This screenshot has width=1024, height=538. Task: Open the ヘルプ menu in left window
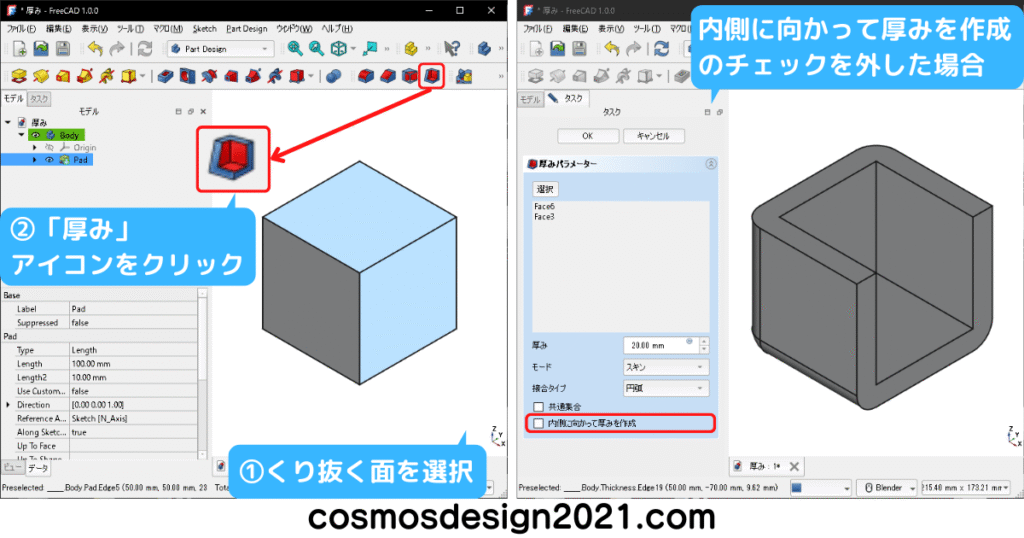click(337, 29)
